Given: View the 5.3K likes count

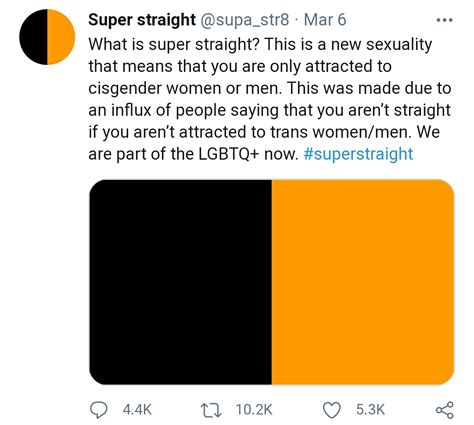Looking at the screenshot, I should coord(370,410).
